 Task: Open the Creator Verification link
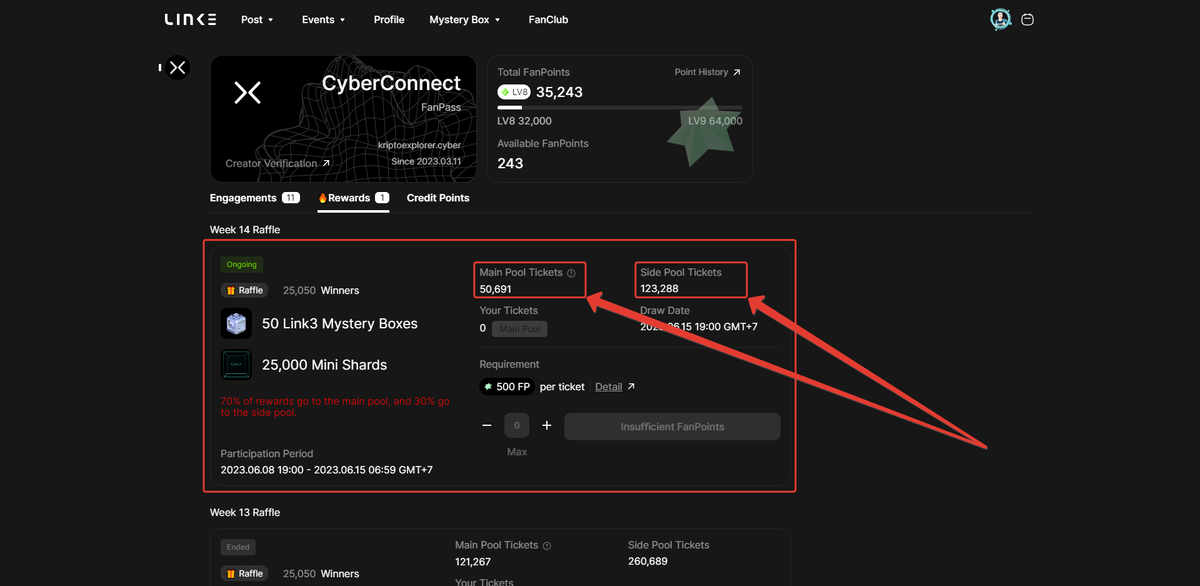[277, 163]
